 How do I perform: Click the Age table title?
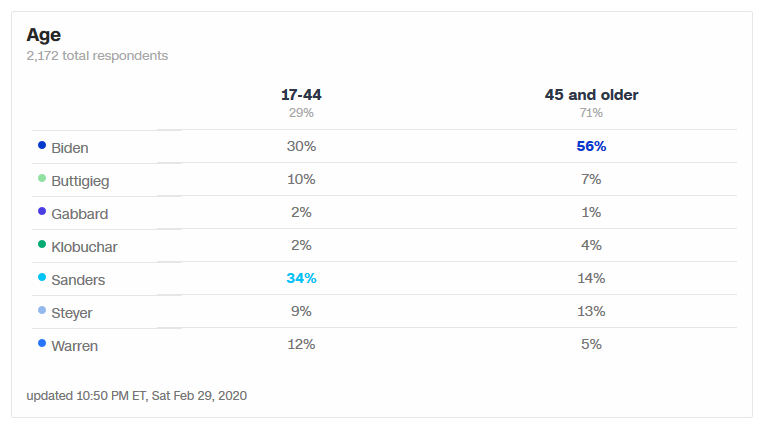(x=44, y=35)
